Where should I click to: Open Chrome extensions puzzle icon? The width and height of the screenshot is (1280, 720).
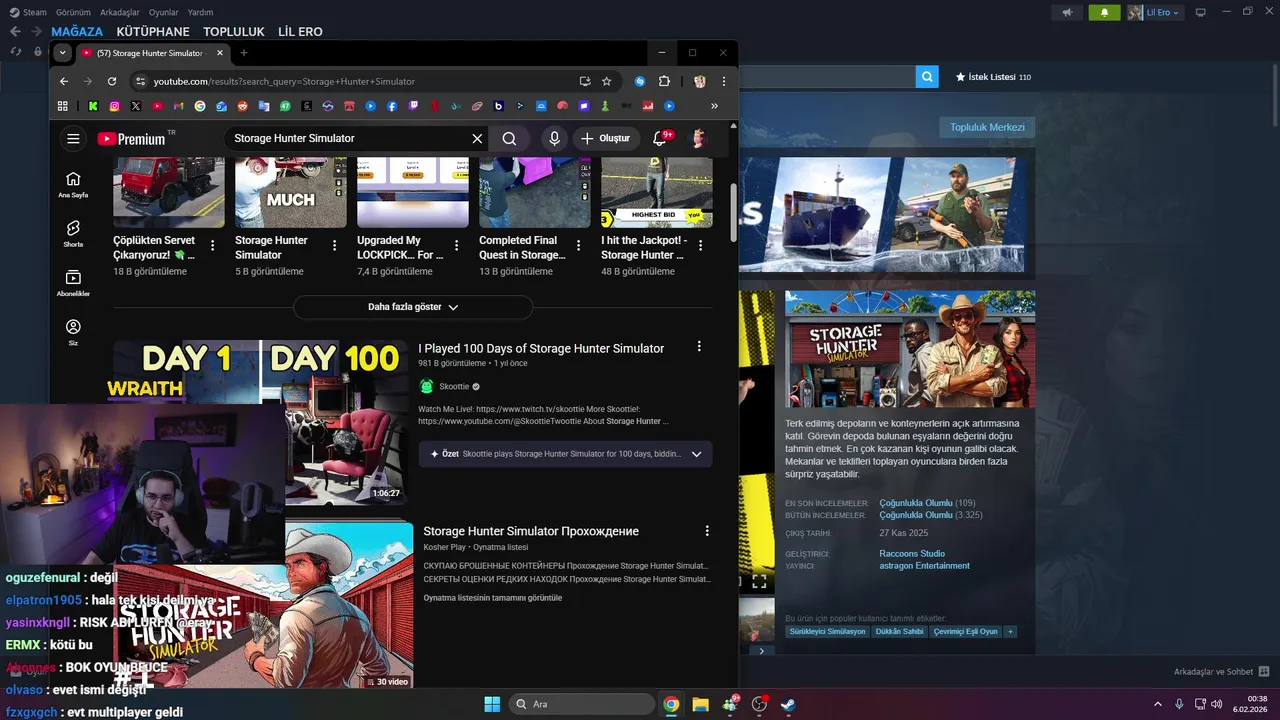pos(664,81)
